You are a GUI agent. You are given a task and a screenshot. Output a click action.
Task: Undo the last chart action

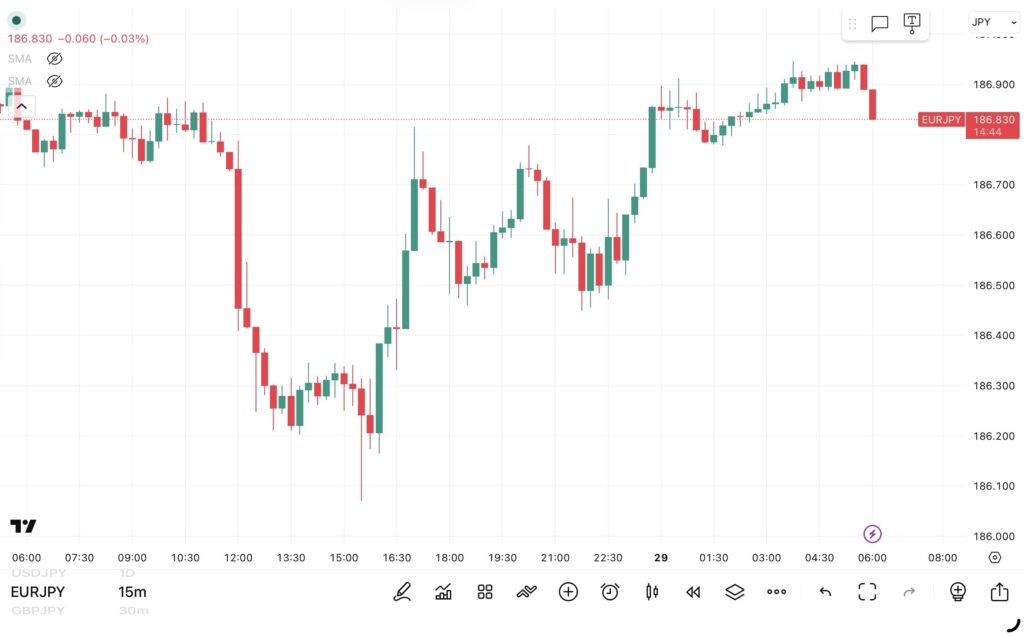tap(825, 592)
